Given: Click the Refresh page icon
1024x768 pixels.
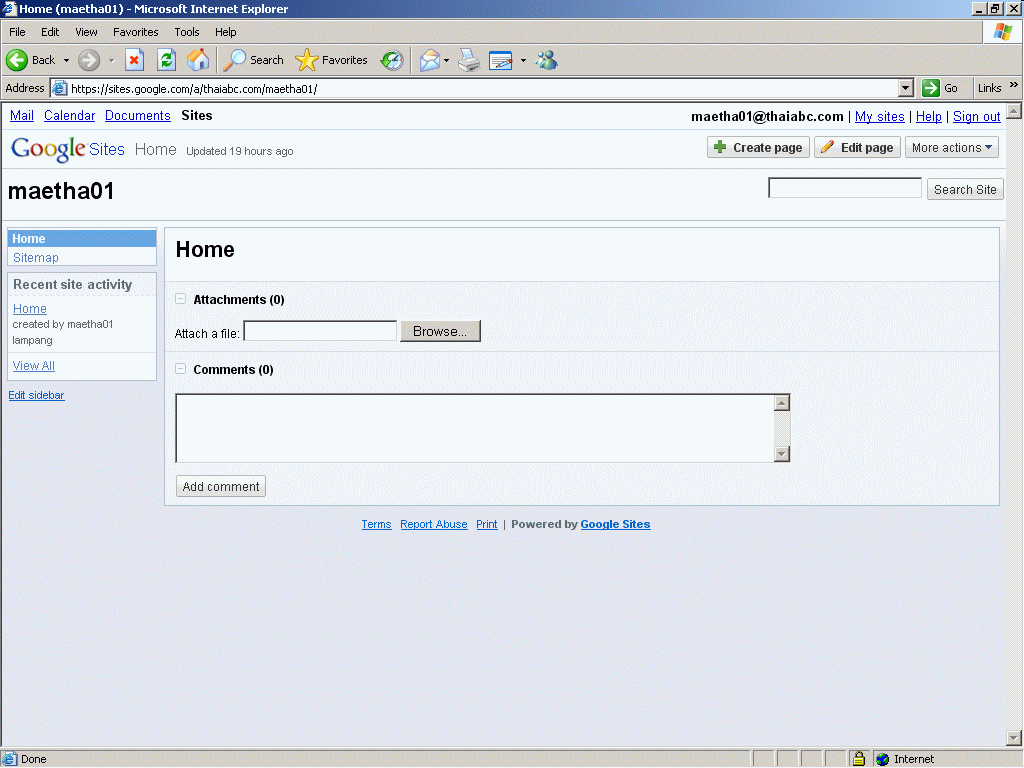Looking at the screenshot, I should [166, 60].
